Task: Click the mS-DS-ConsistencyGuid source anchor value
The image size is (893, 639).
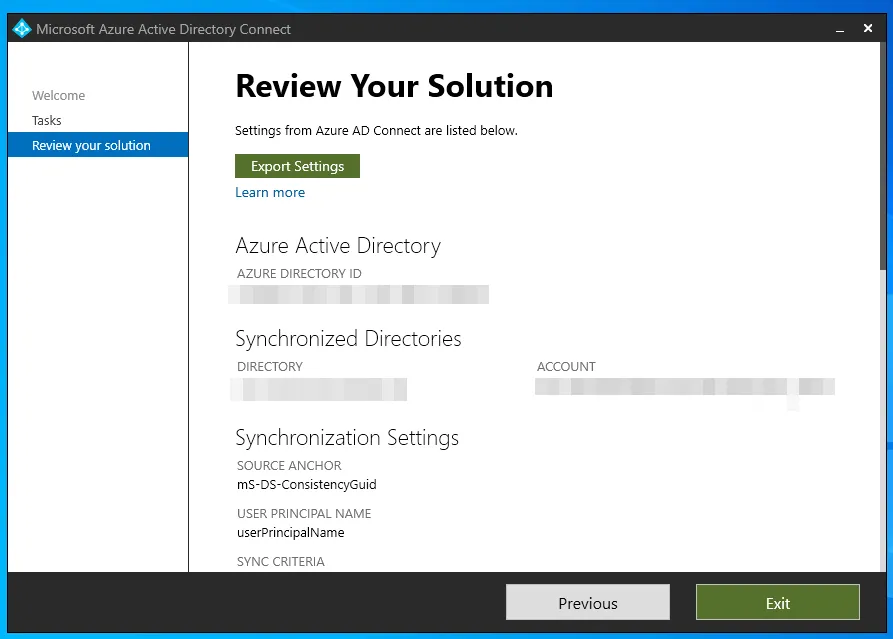Action: click(307, 484)
